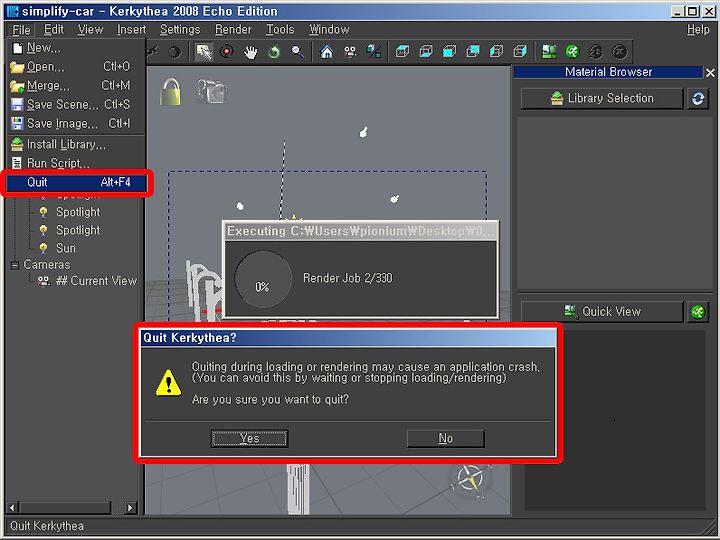Screen dimensions: 720x540
Task: Click the Quick View button
Action: tap(602, 312)
